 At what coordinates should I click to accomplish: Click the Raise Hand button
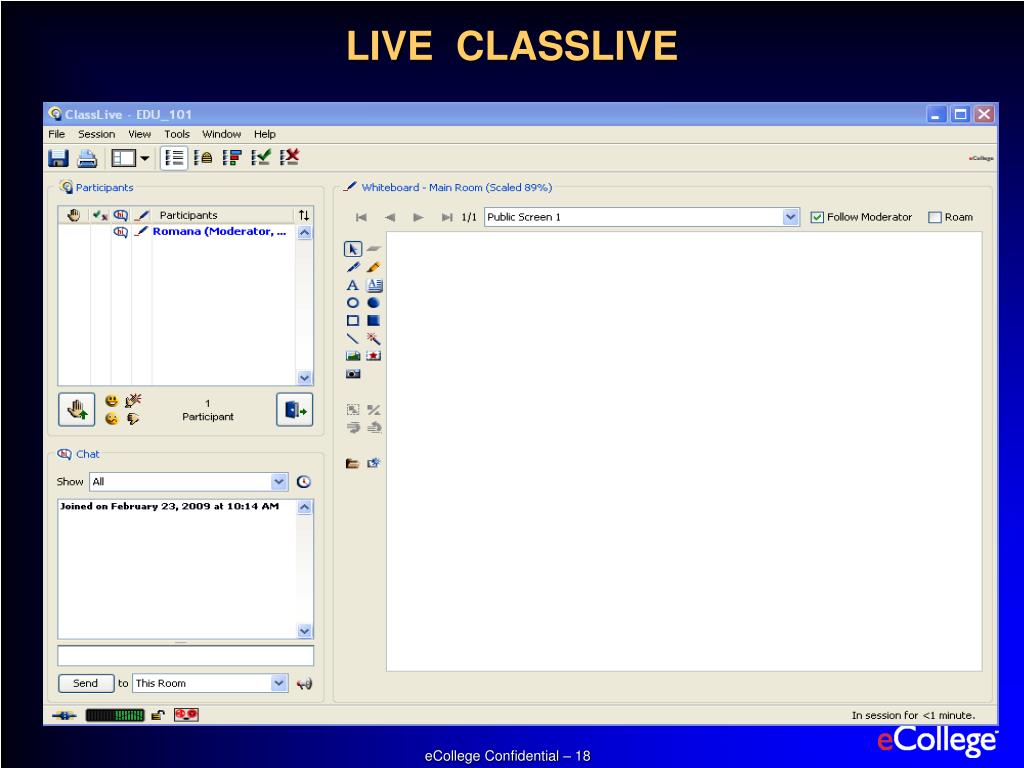(76, 409)
